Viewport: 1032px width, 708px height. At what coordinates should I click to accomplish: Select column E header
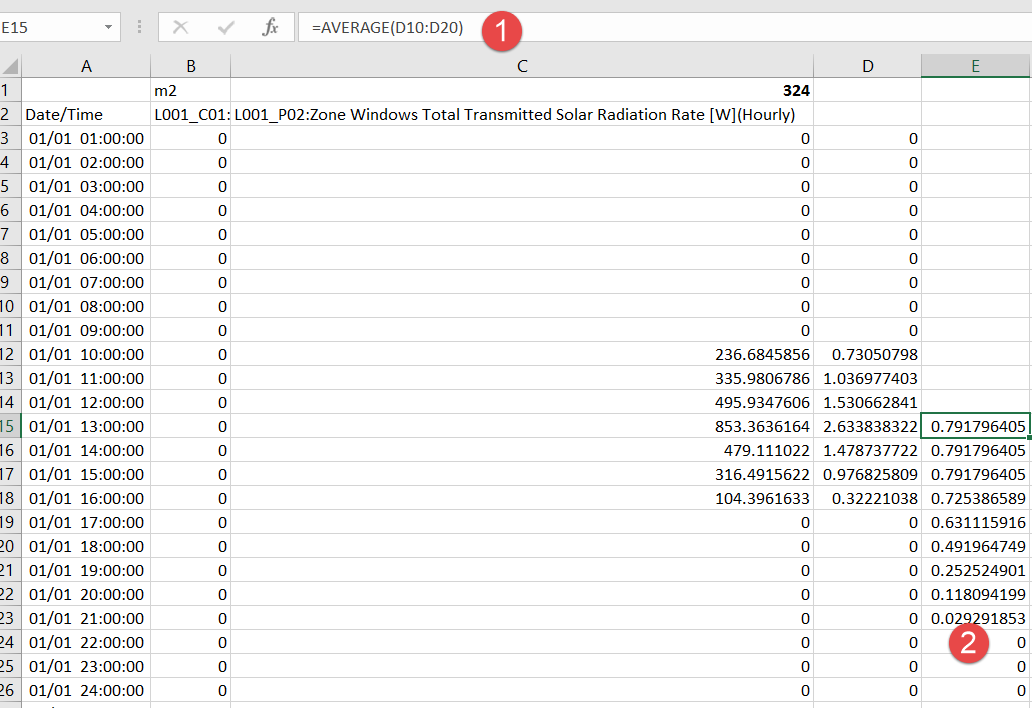pyautogui.click(x=975, y=66)
